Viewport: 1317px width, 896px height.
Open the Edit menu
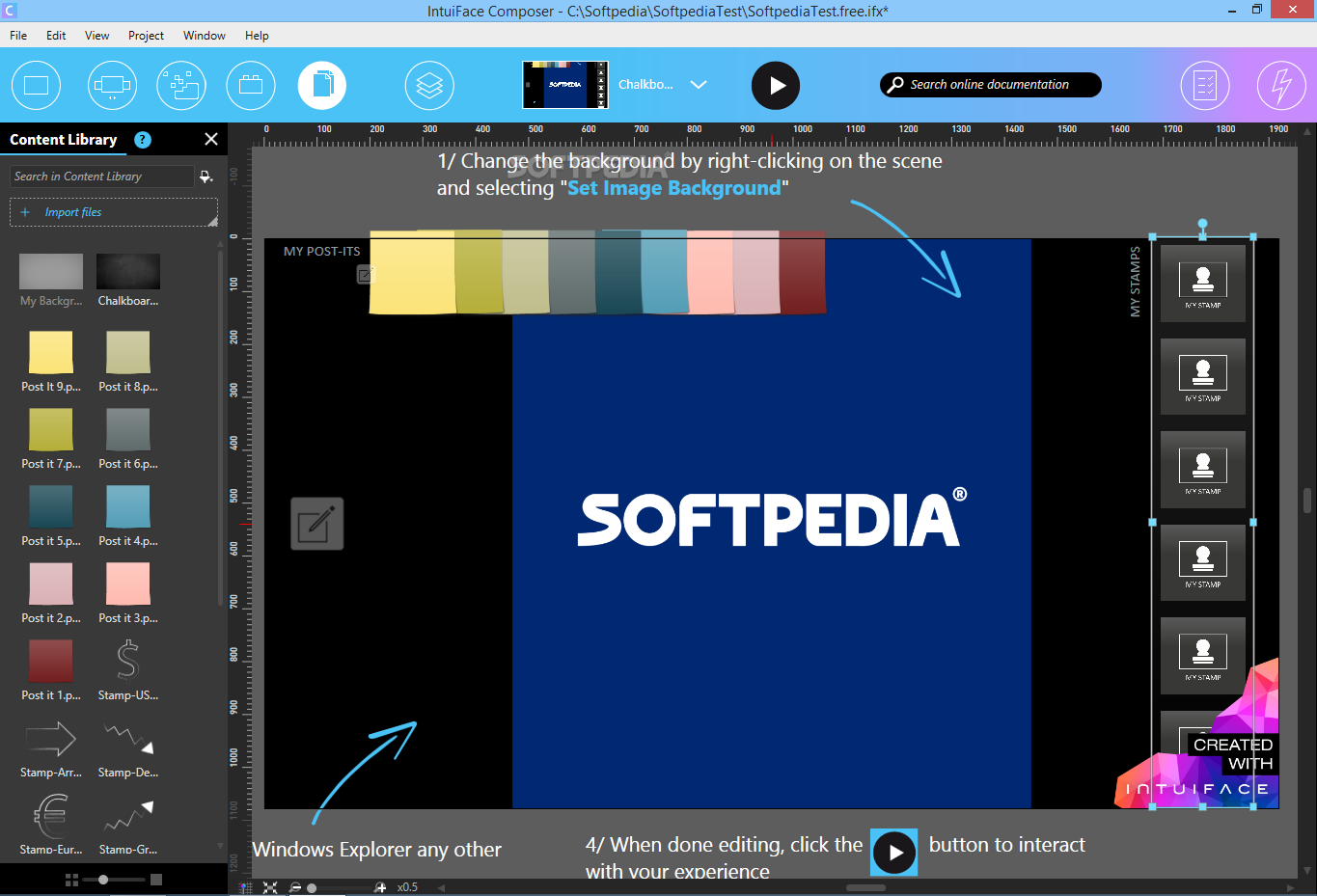point(56,36)
